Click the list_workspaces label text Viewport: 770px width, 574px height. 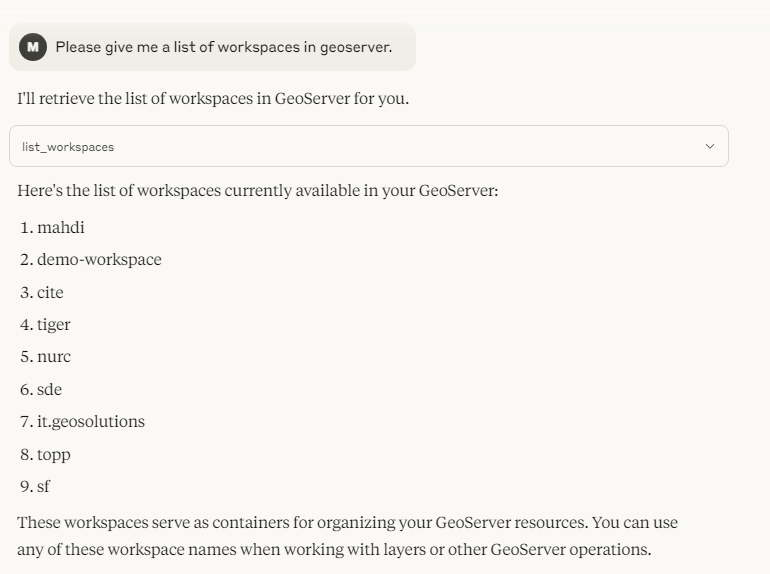[68, 147]
